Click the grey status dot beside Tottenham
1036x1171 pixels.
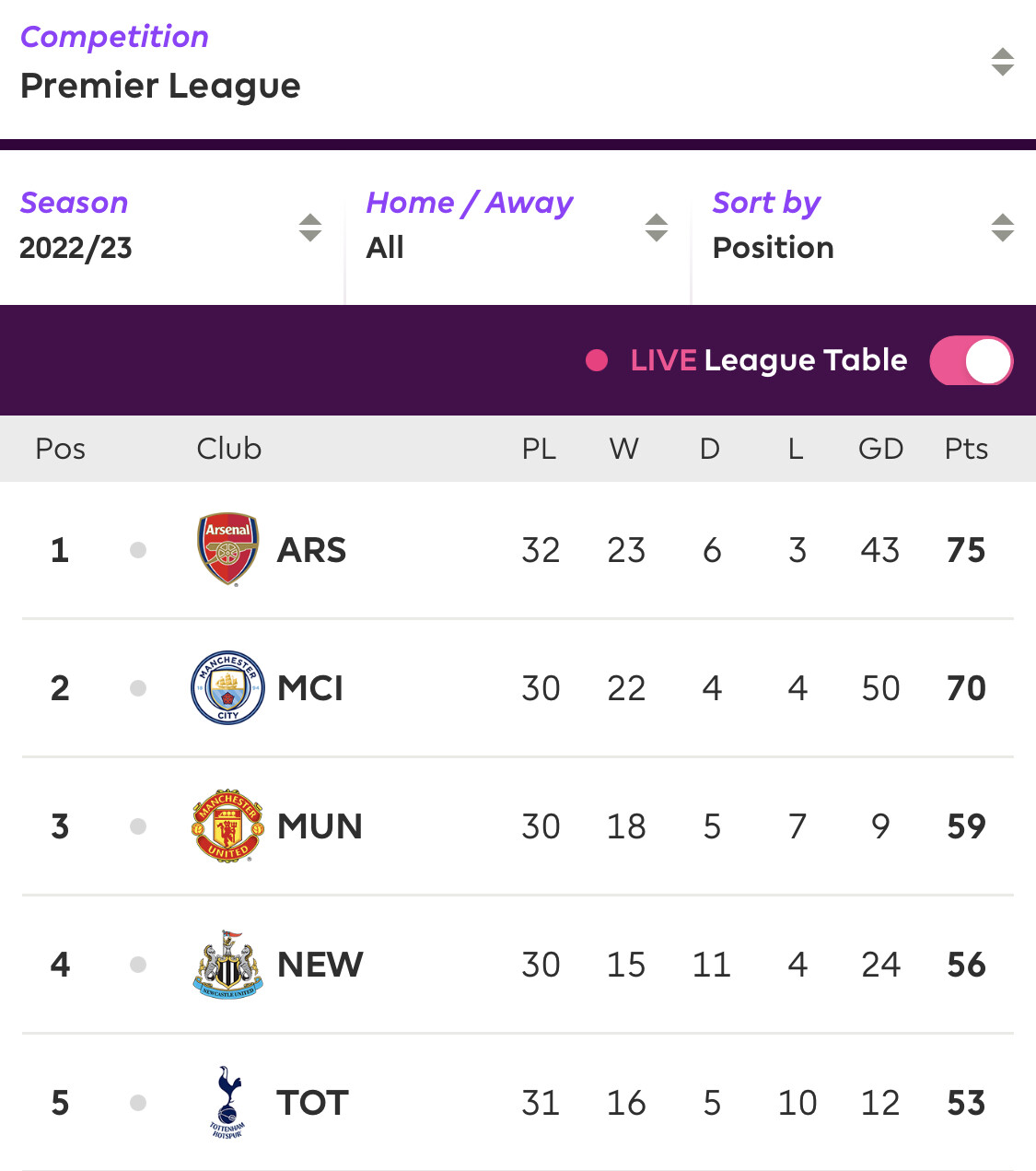(x=138, y=1103)
